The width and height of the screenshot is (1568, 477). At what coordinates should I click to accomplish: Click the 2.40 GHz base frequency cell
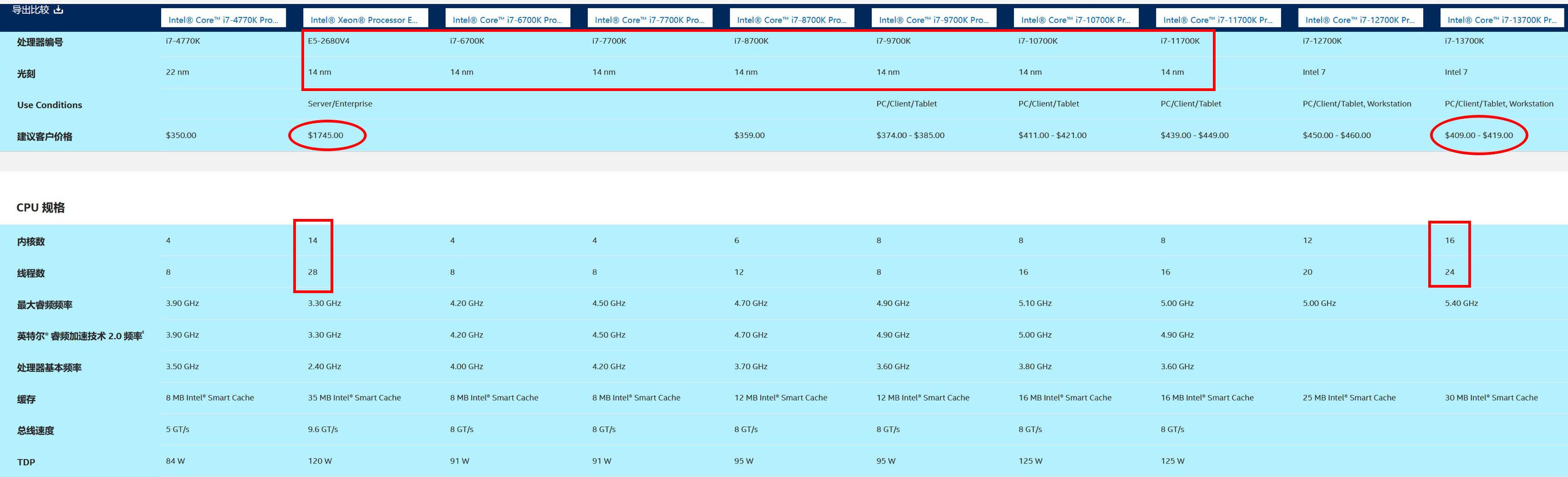(325, 366)
